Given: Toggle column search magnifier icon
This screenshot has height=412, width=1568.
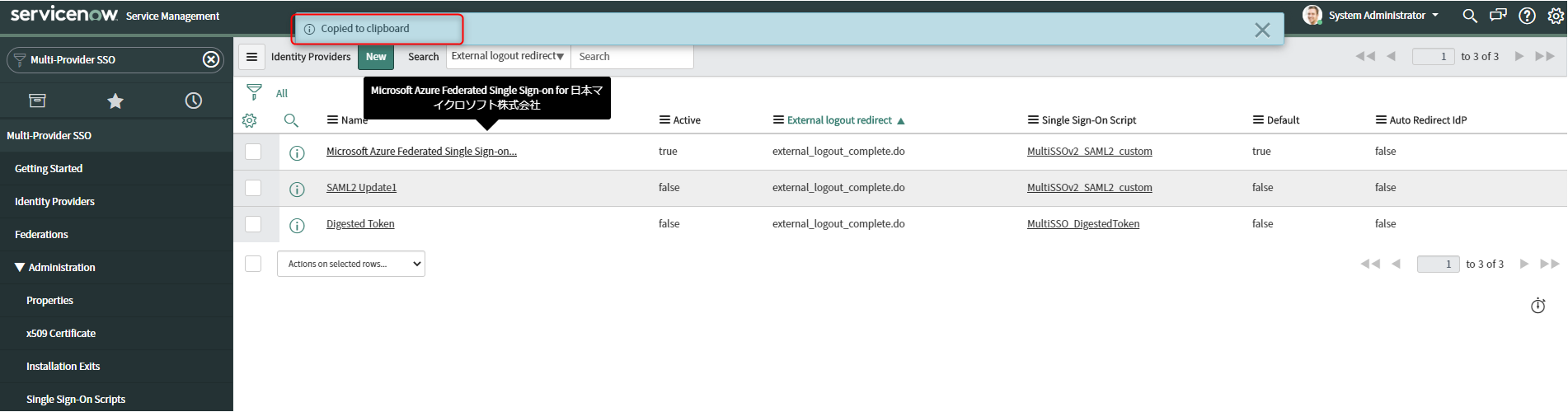Looking at the screenshot, I should coord(291,120).
